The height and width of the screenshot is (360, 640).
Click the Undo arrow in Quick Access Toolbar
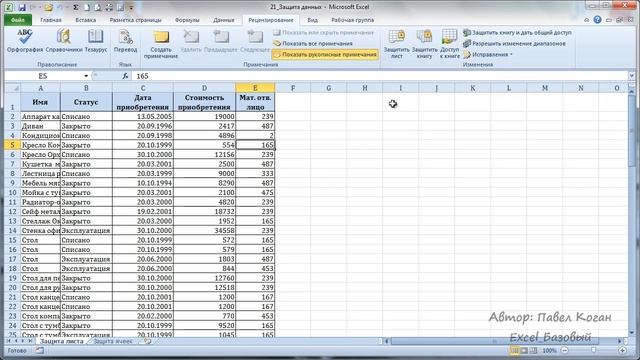pyautogui.click(x=60, y=7)
